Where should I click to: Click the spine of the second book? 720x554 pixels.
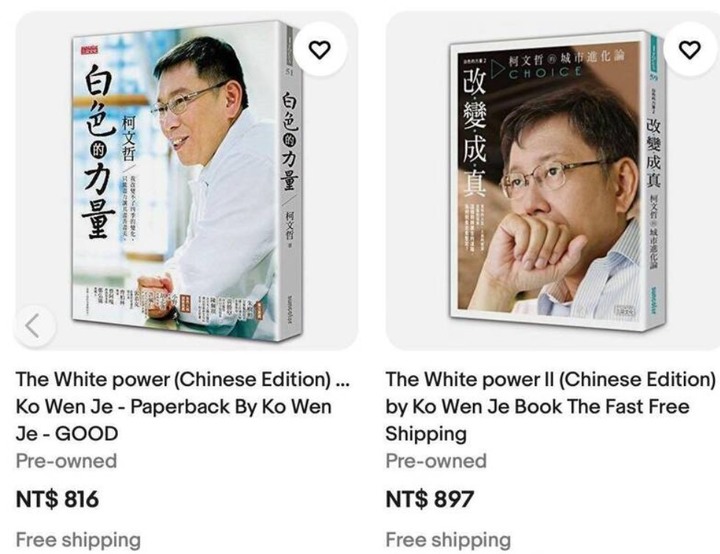[655, 181]
